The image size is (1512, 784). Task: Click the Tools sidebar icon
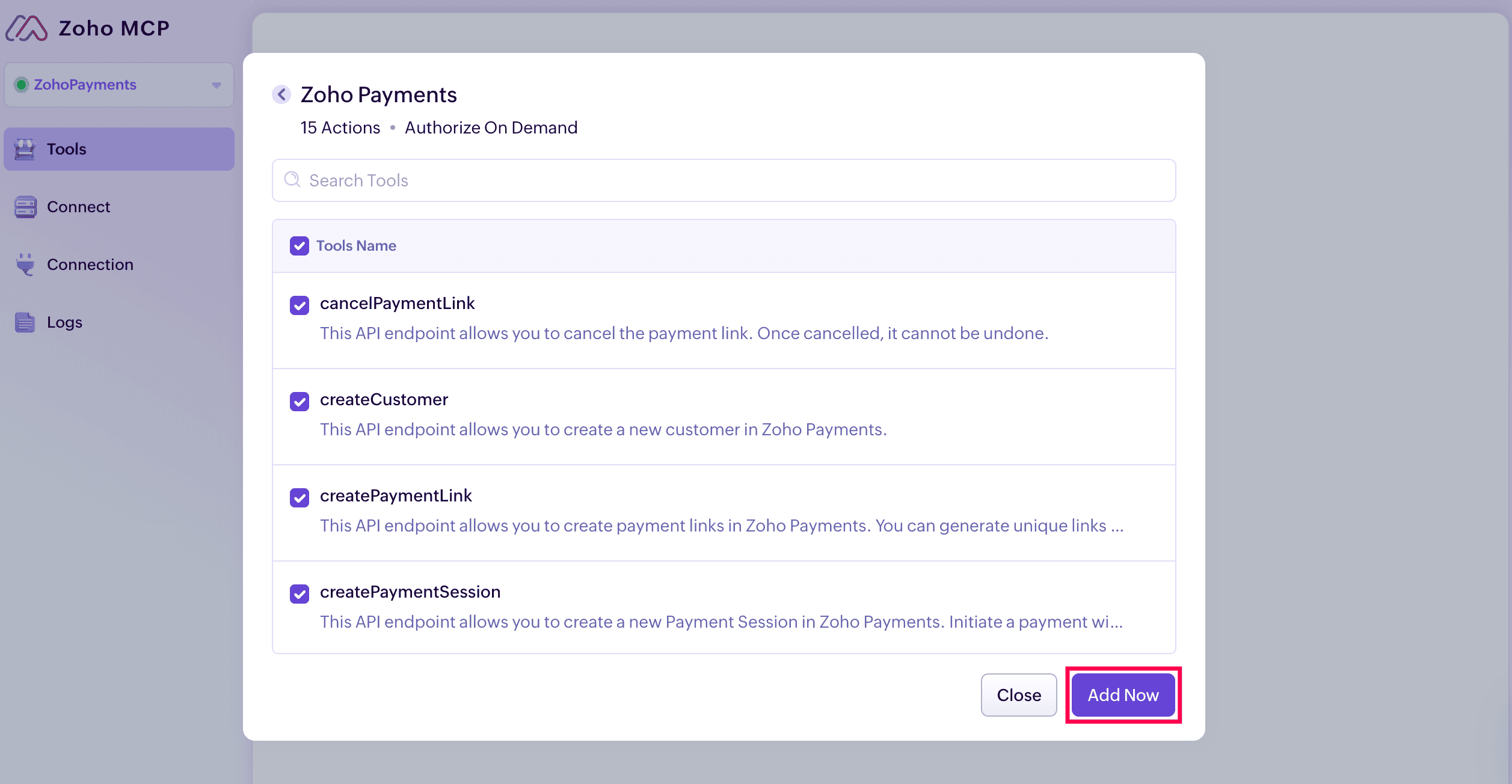25,149
